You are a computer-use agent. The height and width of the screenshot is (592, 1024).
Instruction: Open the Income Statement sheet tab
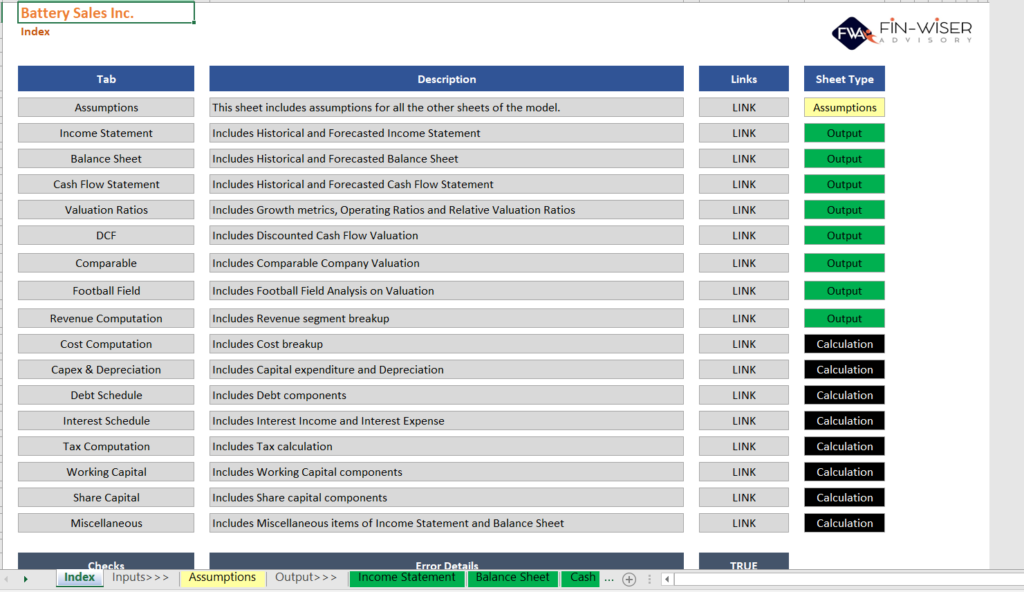click(x=407, y=578)
